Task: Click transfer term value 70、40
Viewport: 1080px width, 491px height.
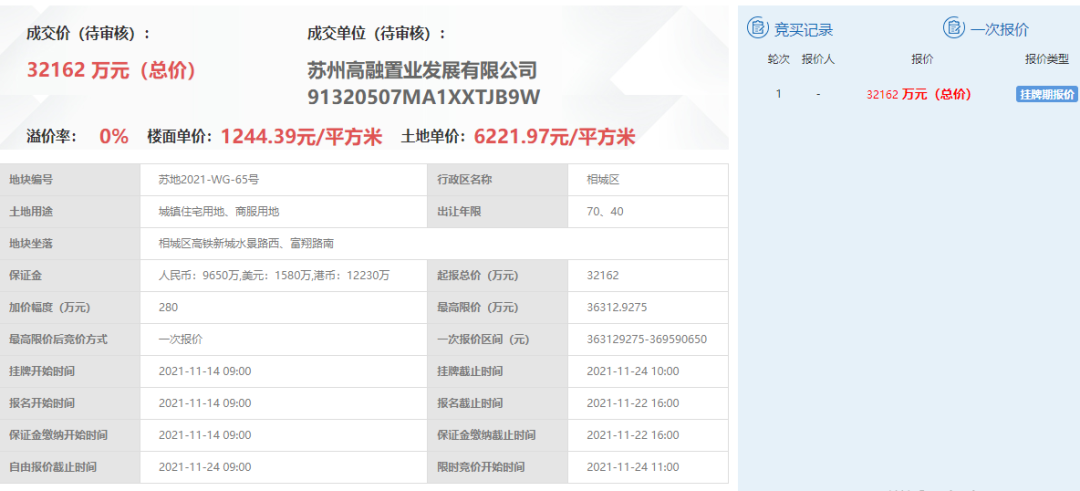Action: click(x=605, y=211)
